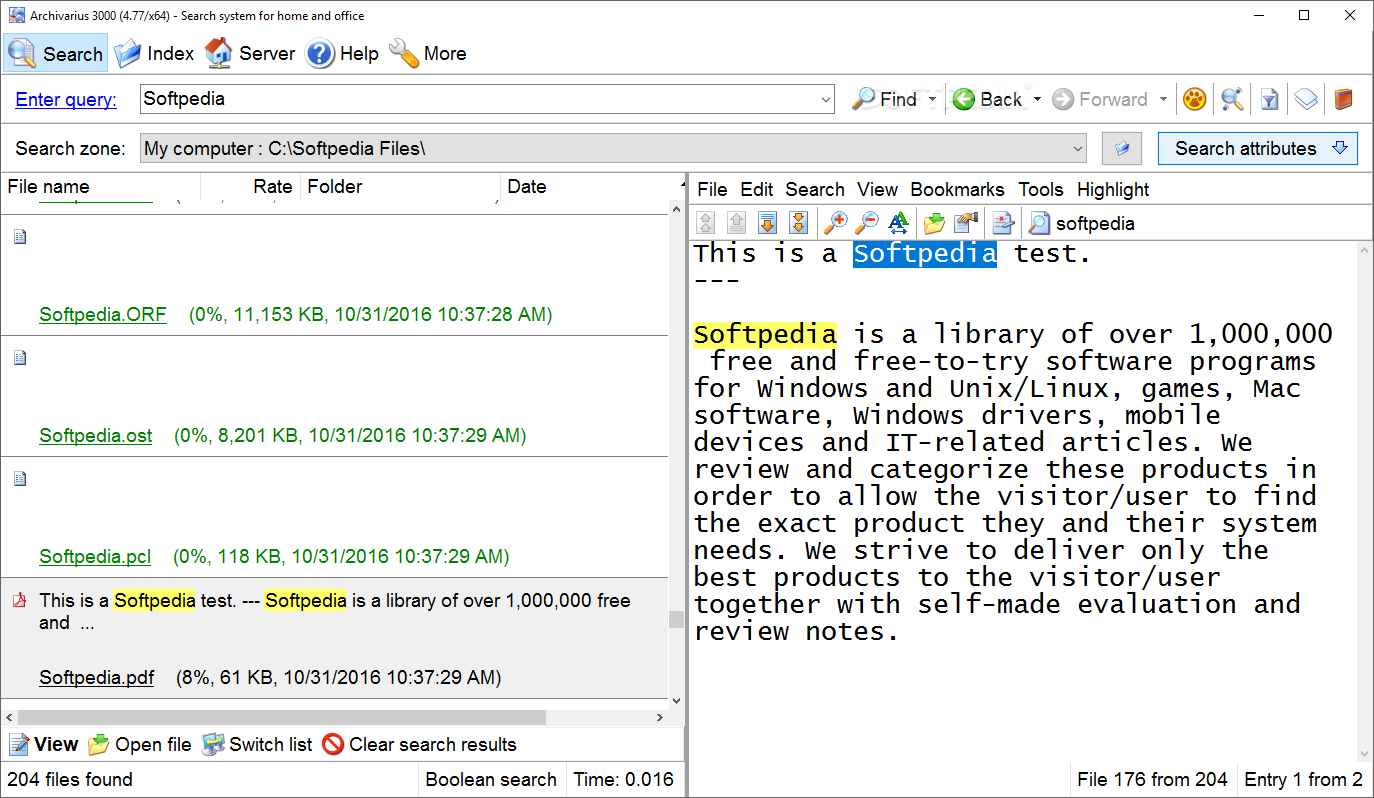Click the Boolean search status bar entry
This screenshot has width=1374, height=798.
(491, 780)
